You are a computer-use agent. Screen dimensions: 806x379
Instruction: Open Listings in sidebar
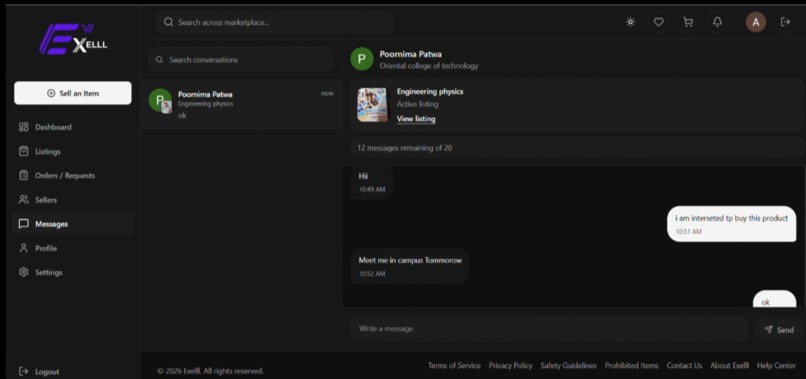tap(72, 151)
